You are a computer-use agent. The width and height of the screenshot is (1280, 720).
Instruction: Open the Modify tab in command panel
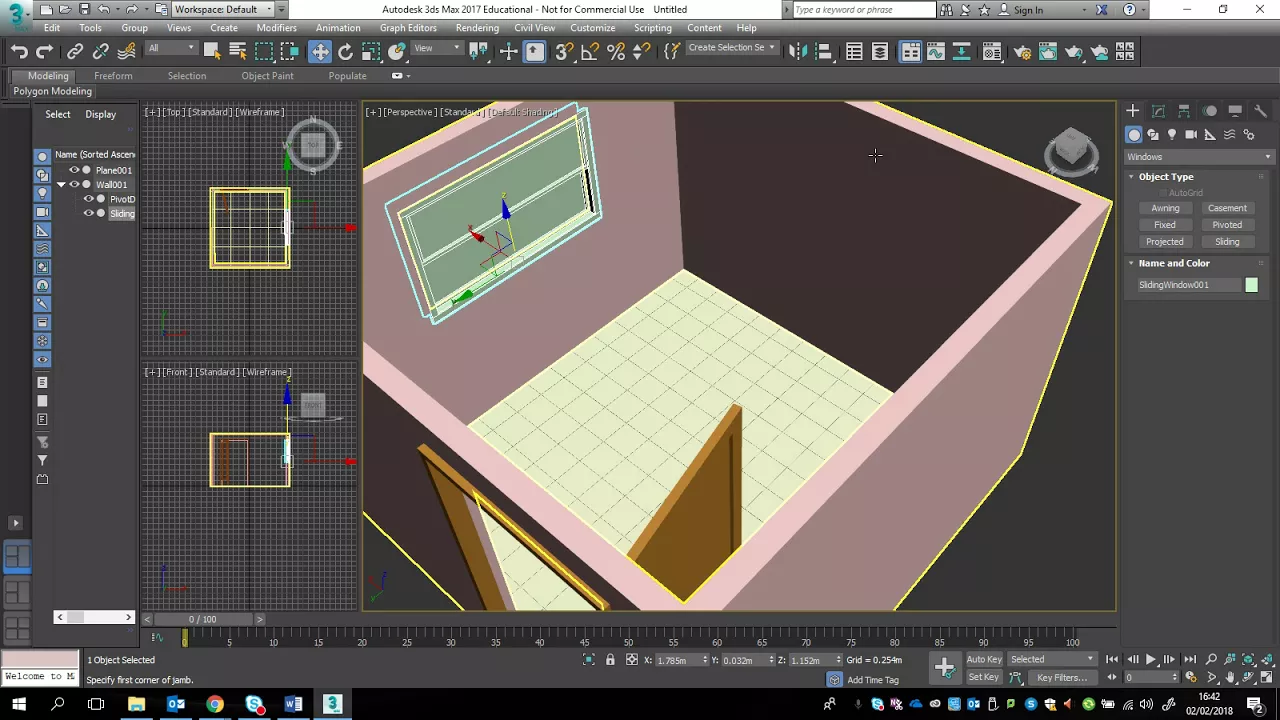(1158, 111)
